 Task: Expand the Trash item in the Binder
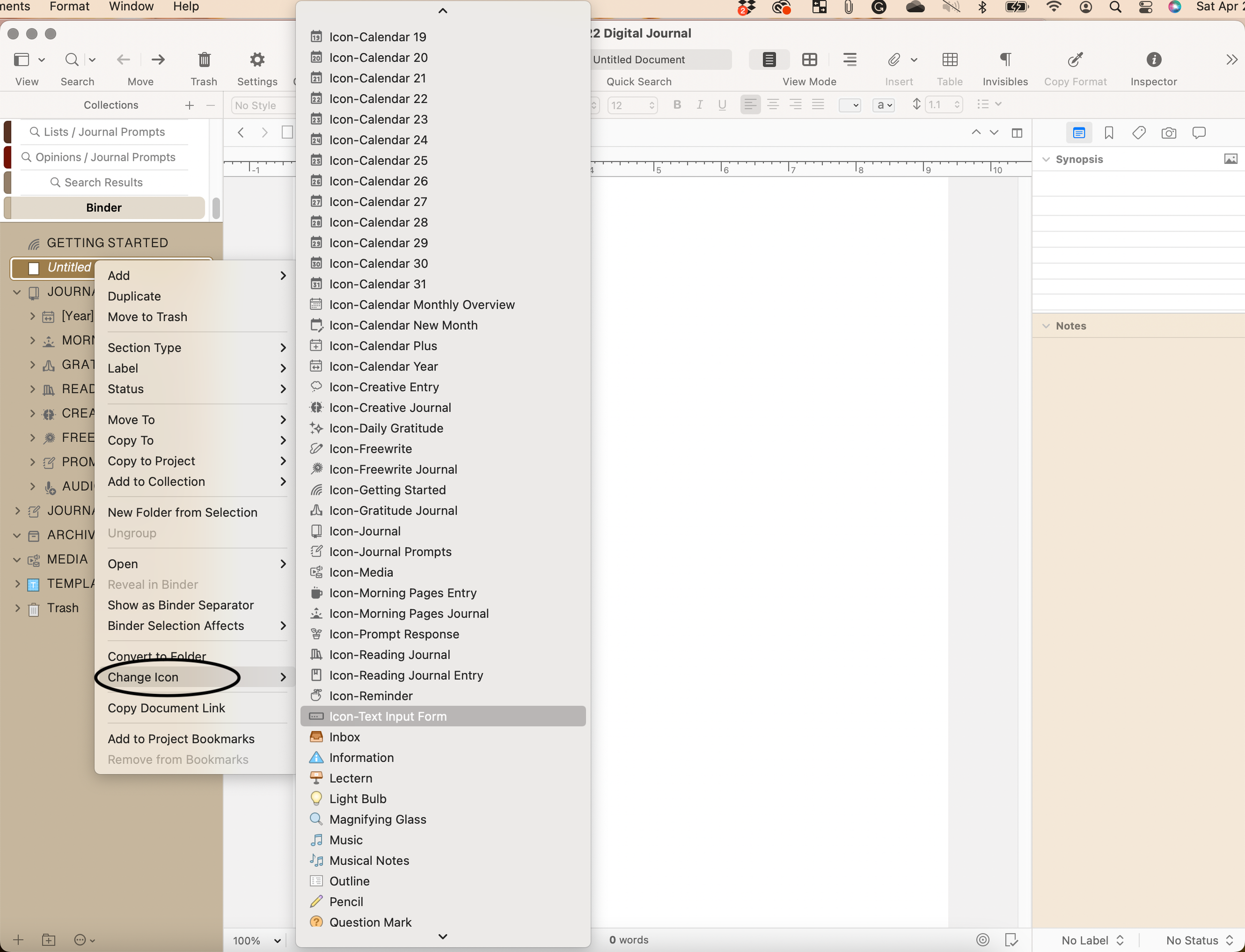click(x=17, y=607)
